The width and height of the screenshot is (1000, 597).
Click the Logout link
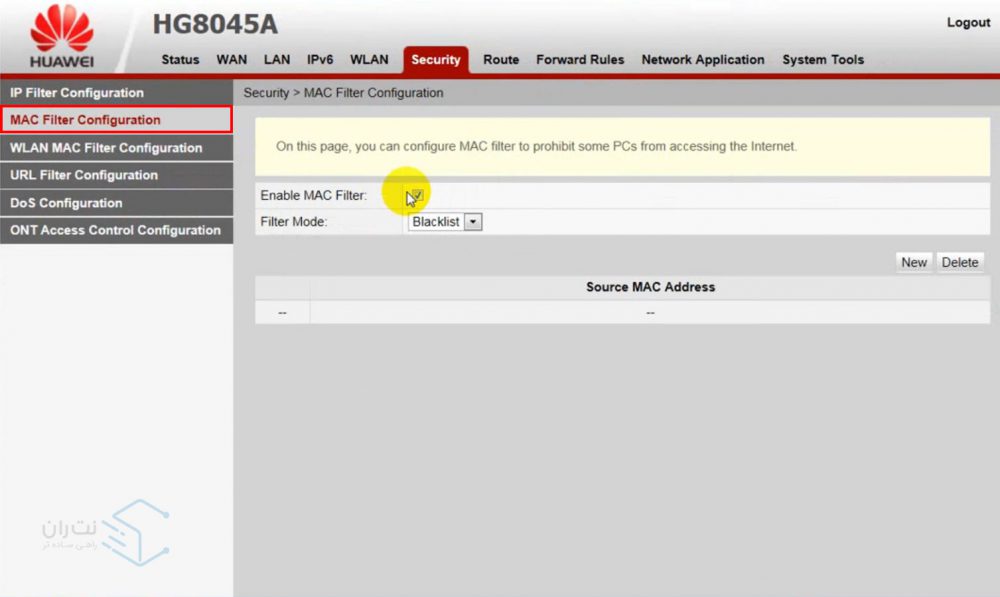click(967, 23)
